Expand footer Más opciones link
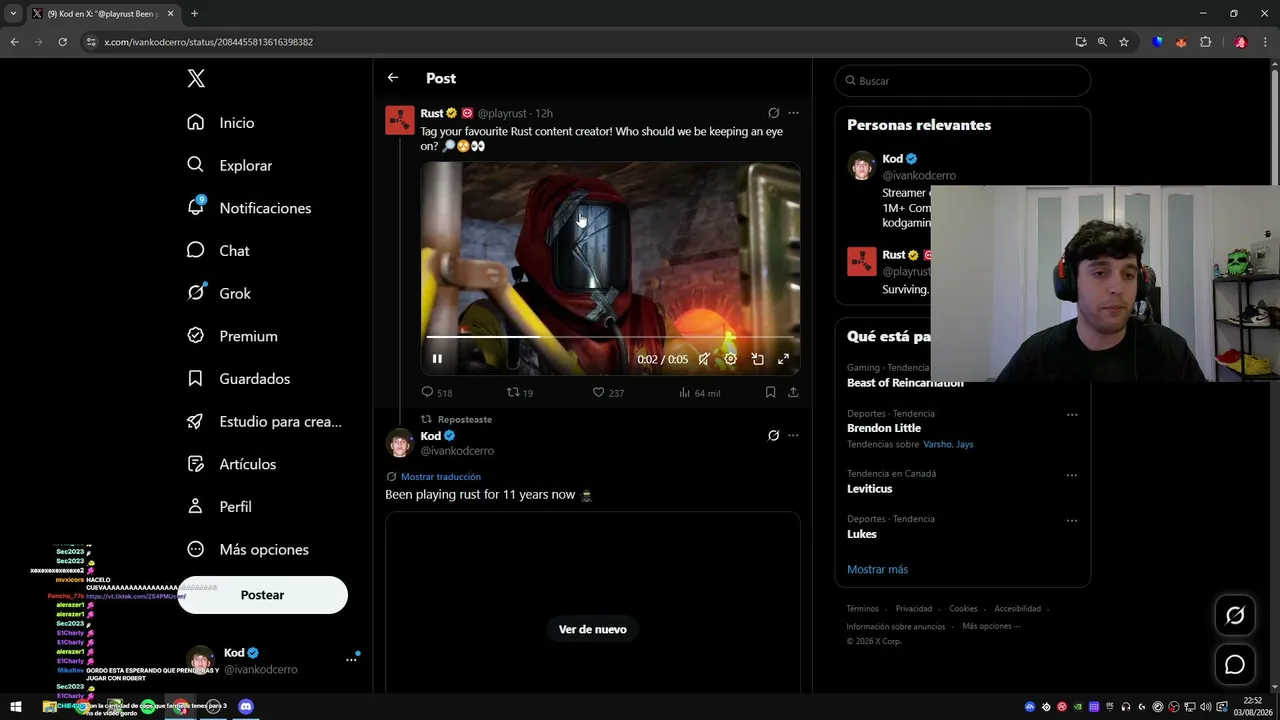 click(x=991, y=626)
